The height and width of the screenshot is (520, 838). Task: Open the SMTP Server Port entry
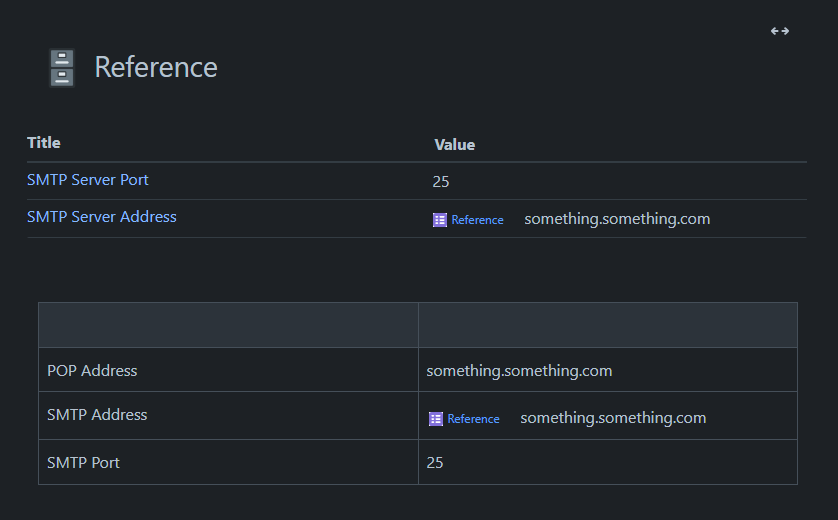coord(88,180)
